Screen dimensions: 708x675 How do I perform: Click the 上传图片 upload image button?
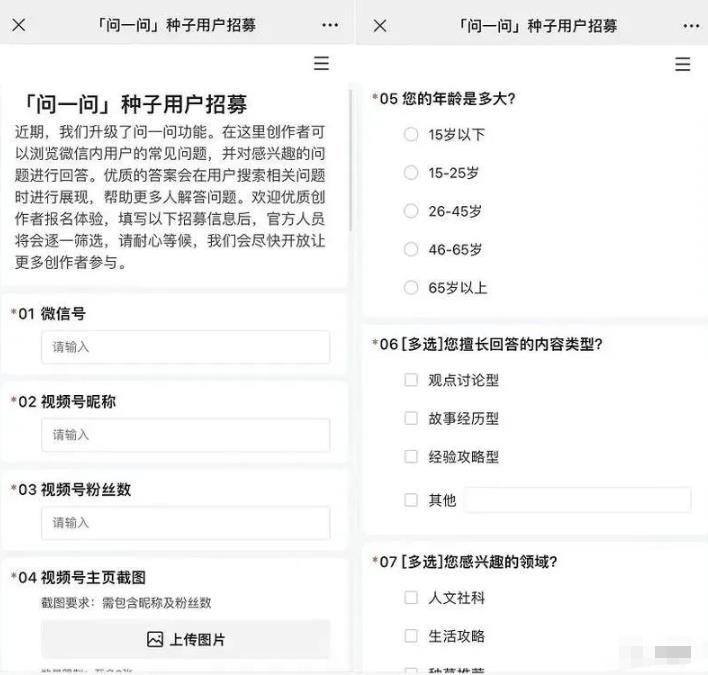[186, 639]
